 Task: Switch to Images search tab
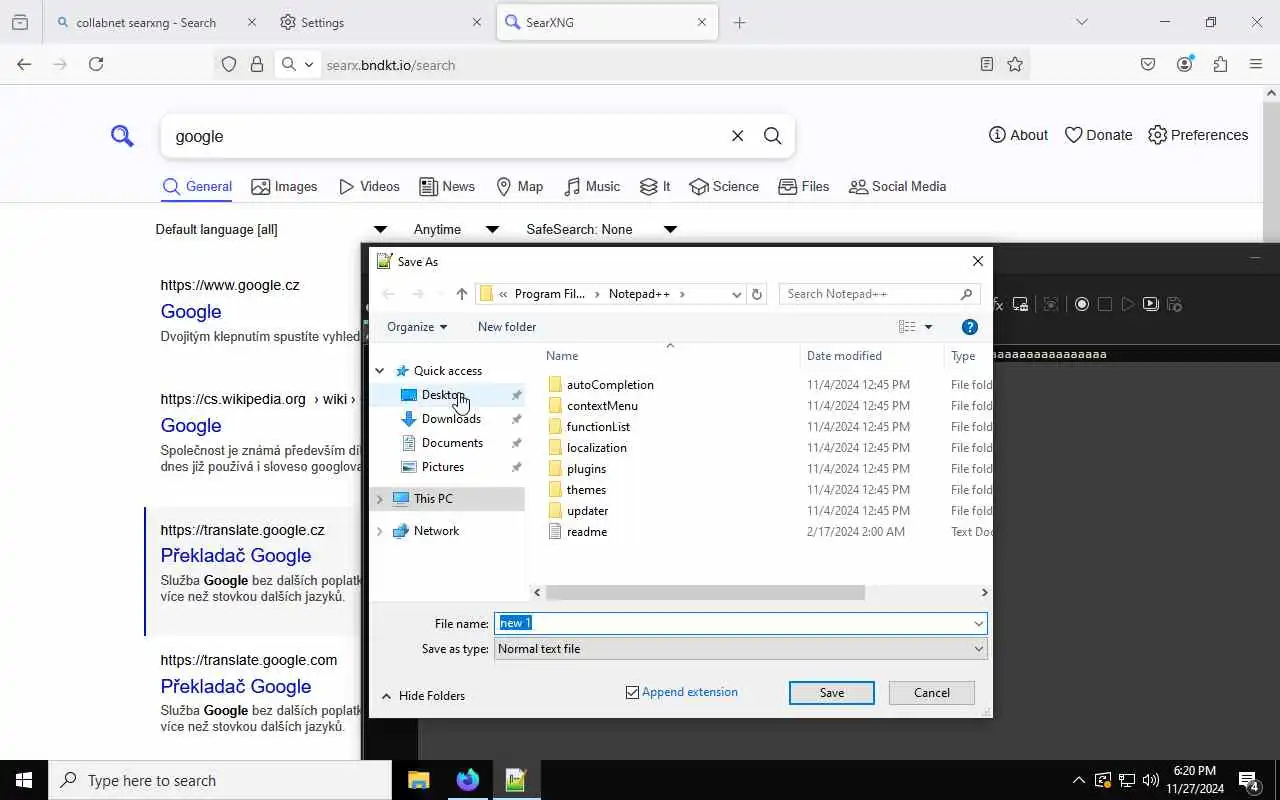[x=284, y=187]
